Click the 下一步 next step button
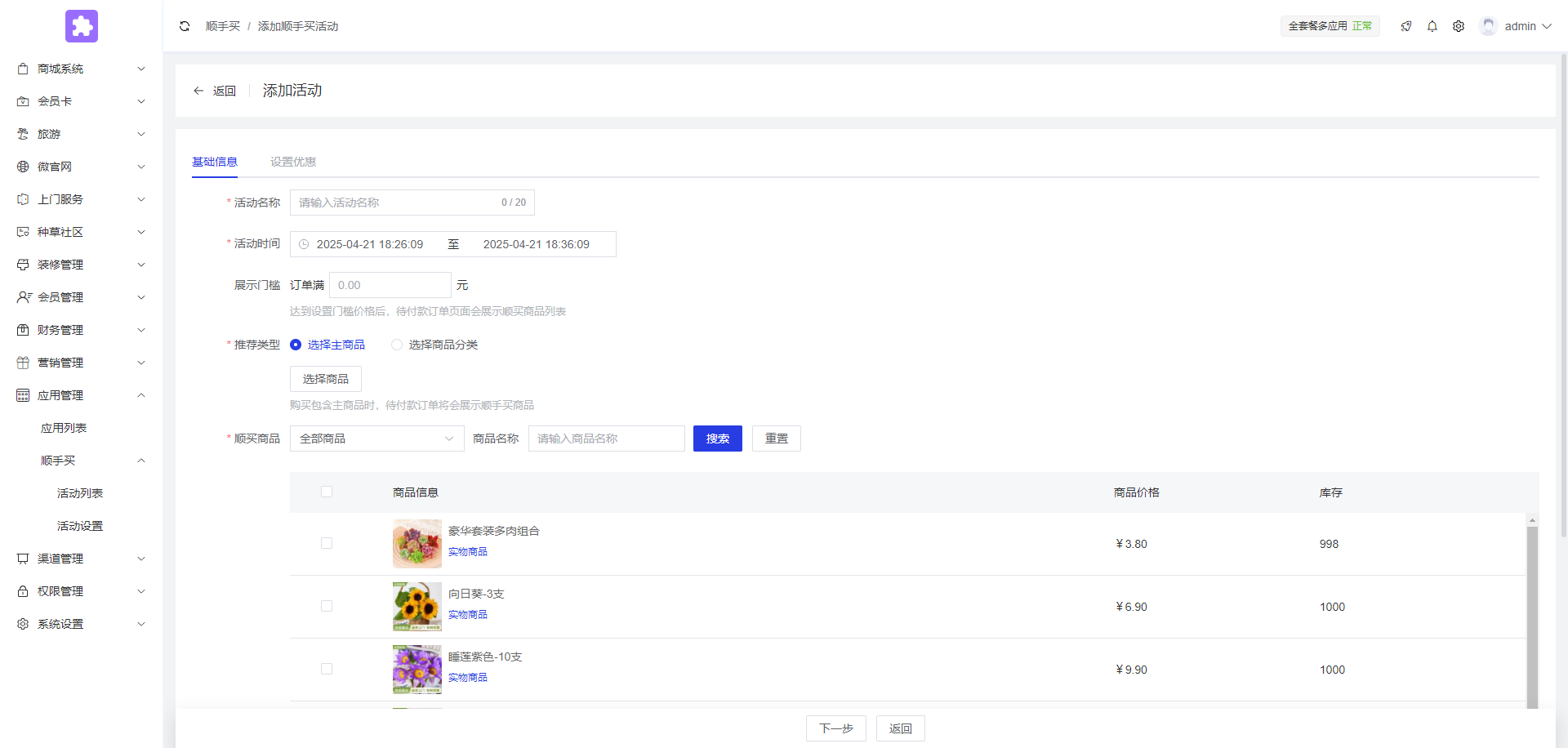The width and height of the screenshot is (1568, 748). pyautogui.click(x=835, y=728)
